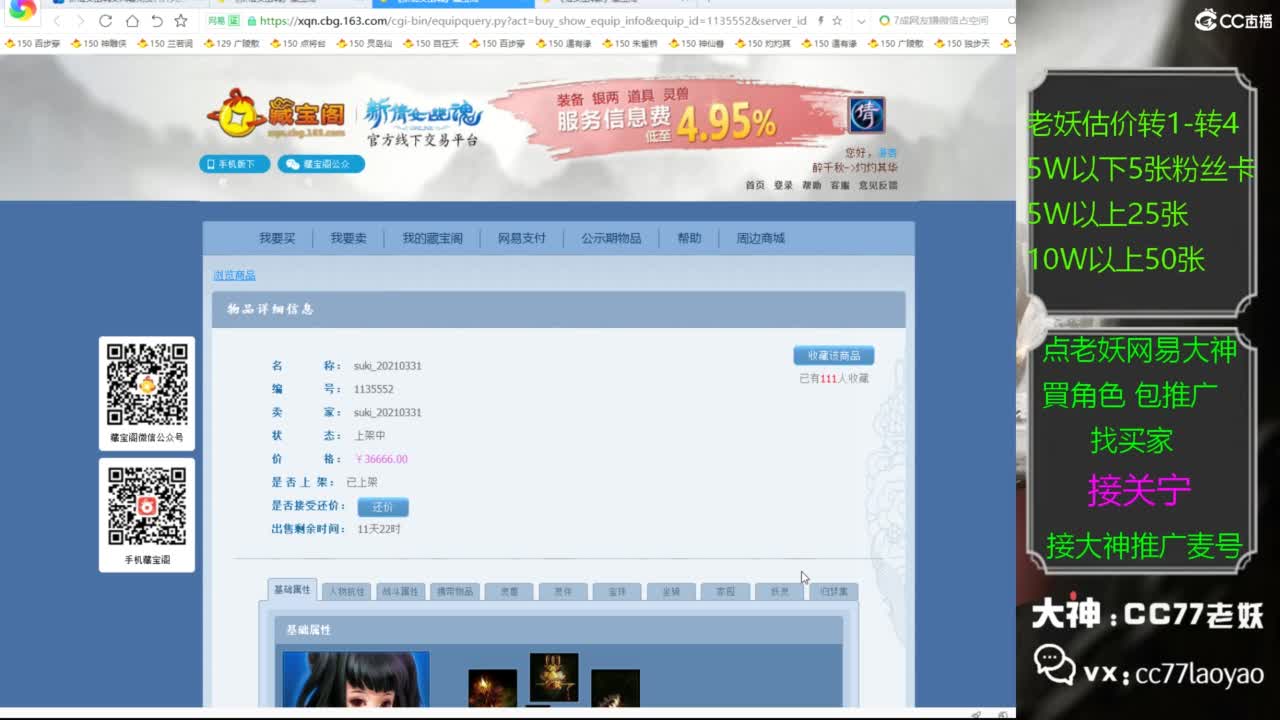Click the 新倩女幽魂 game logo
Viewport: 1280px width, 720px height.
[422, 122]
